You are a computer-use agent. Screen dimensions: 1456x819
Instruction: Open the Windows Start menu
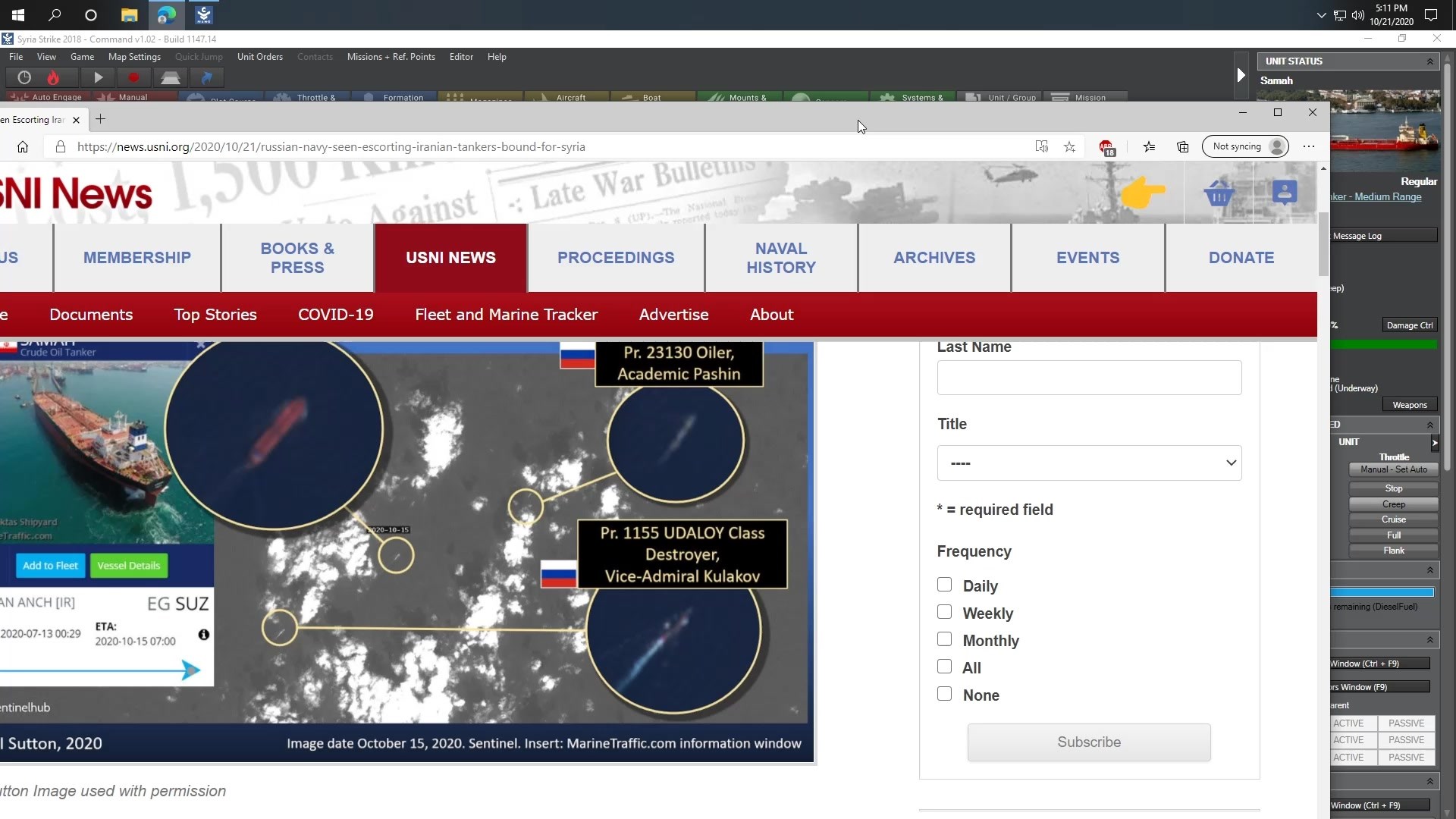[18, 14]
